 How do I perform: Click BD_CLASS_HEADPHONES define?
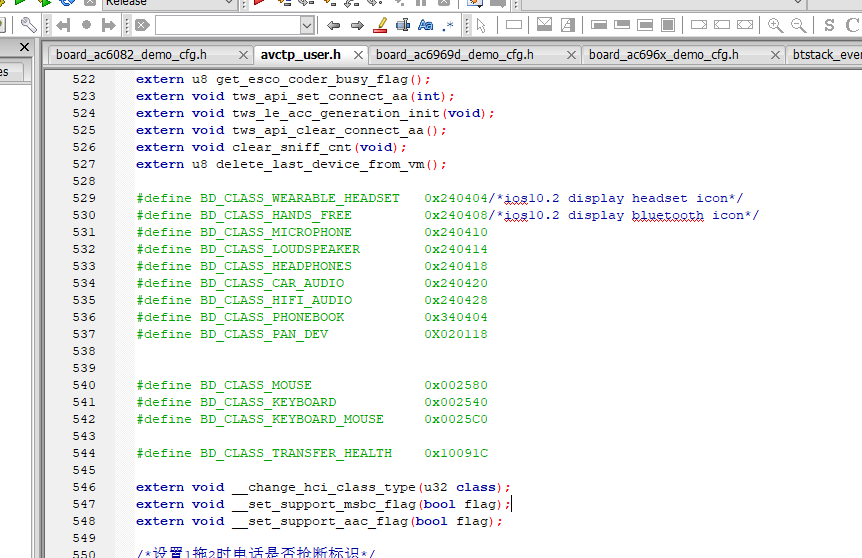tap(275, 266)
